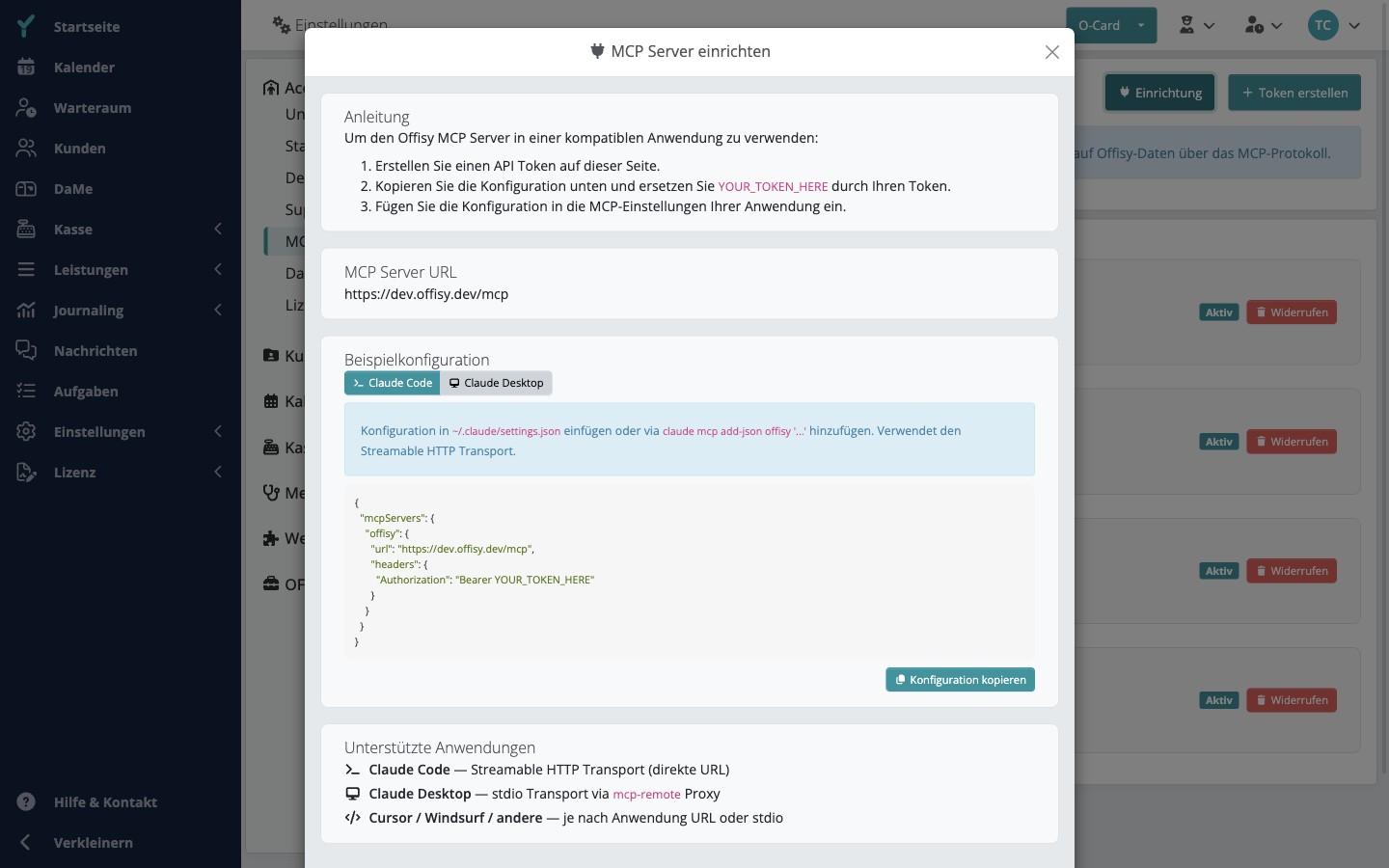Click the Konfiguration kopieren button

pyautogui.click(x=960, y=680)
